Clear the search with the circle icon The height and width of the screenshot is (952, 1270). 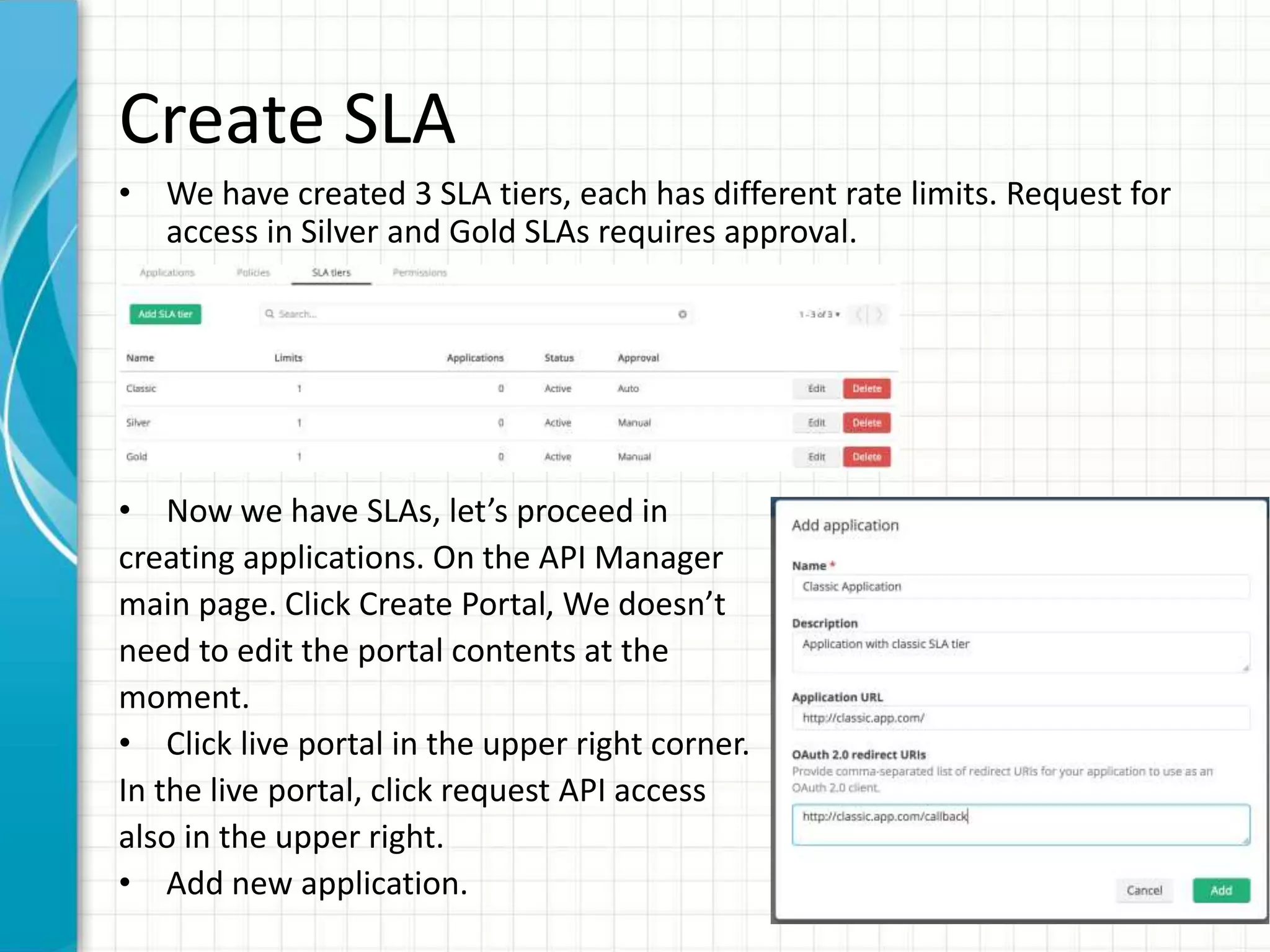pos(682,314)
